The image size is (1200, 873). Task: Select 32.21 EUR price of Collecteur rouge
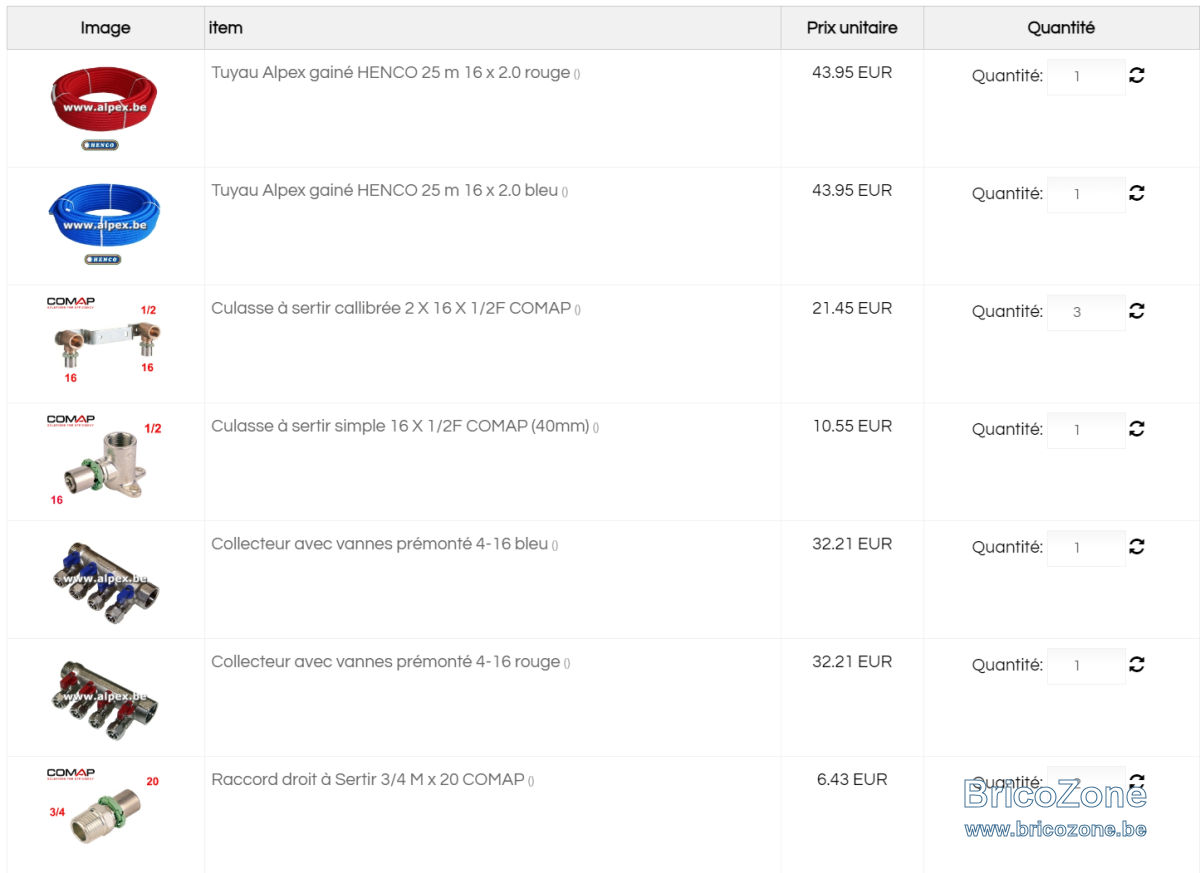coord(852,663)
